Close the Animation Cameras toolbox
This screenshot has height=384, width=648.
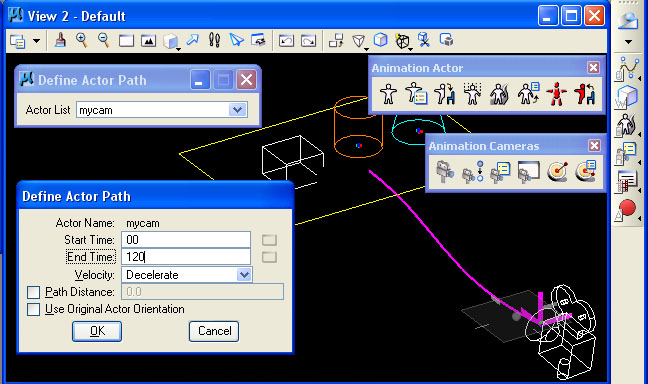594,145
